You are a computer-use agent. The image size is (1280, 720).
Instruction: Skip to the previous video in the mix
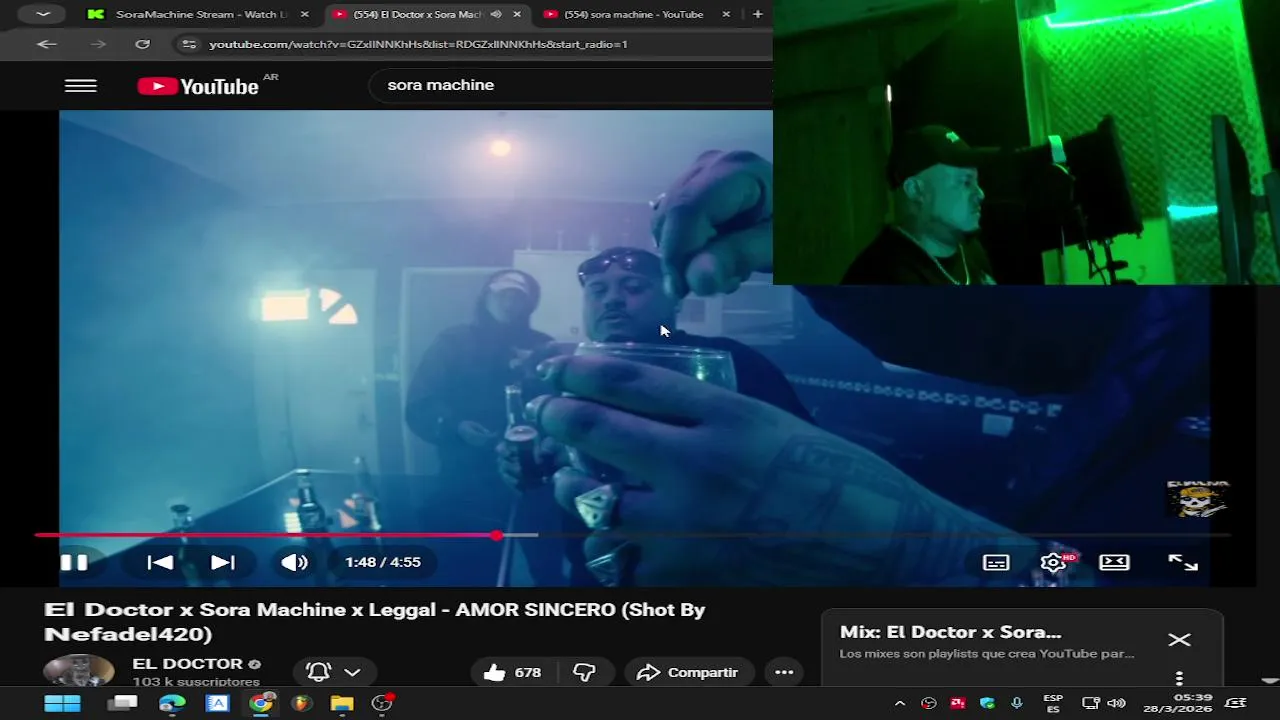coord(160,562)
